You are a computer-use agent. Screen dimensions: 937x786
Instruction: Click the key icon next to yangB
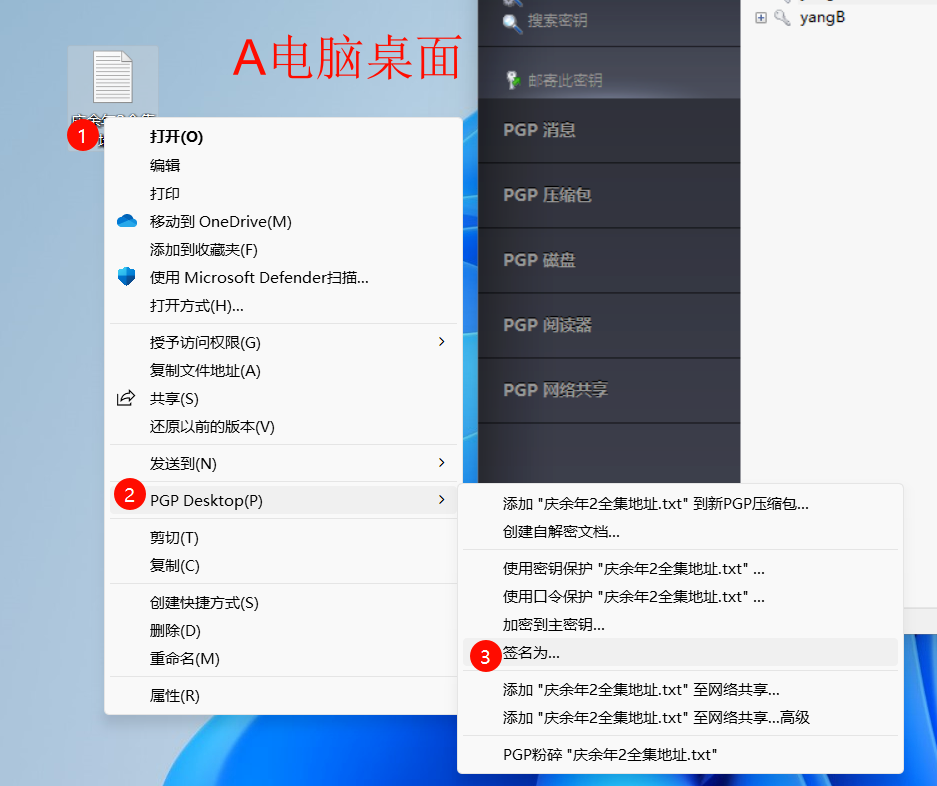782,17
